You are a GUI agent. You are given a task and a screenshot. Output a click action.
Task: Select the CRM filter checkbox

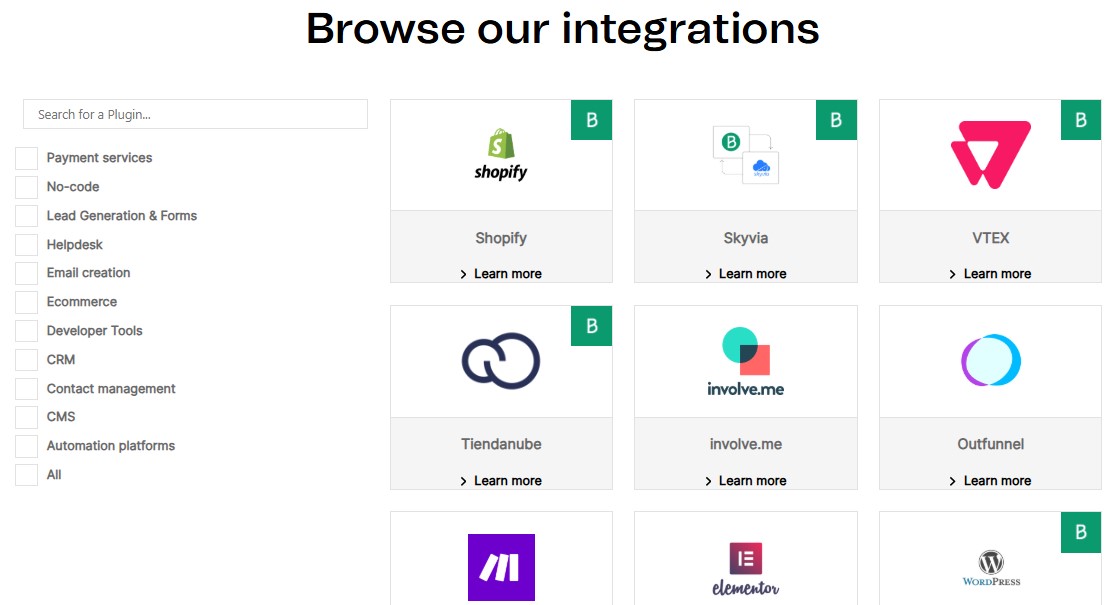(26, 360)
